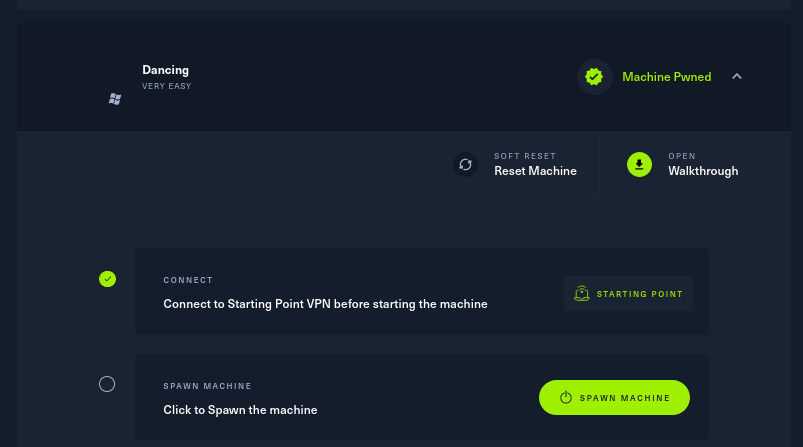Click the Connect to Starting Point VPN instruction
This screenshot has width=803, height=447.
(x=325, y=304)
